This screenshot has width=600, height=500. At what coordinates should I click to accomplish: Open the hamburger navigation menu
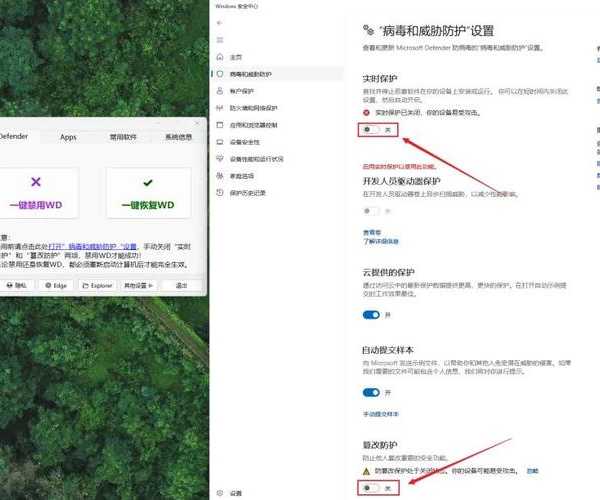pos(220,39)
